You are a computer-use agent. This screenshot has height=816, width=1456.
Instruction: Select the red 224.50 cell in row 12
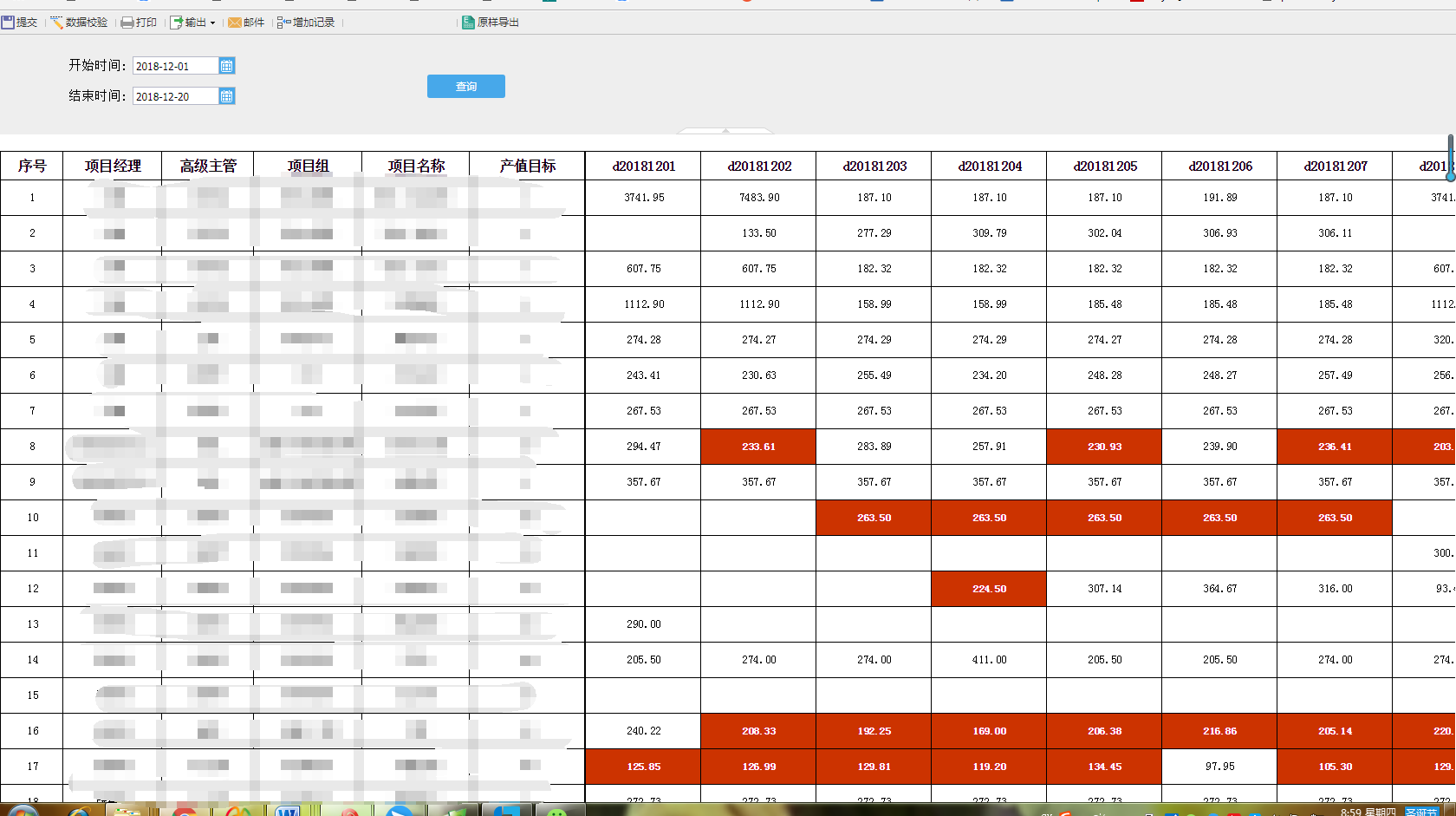point(989,589)
